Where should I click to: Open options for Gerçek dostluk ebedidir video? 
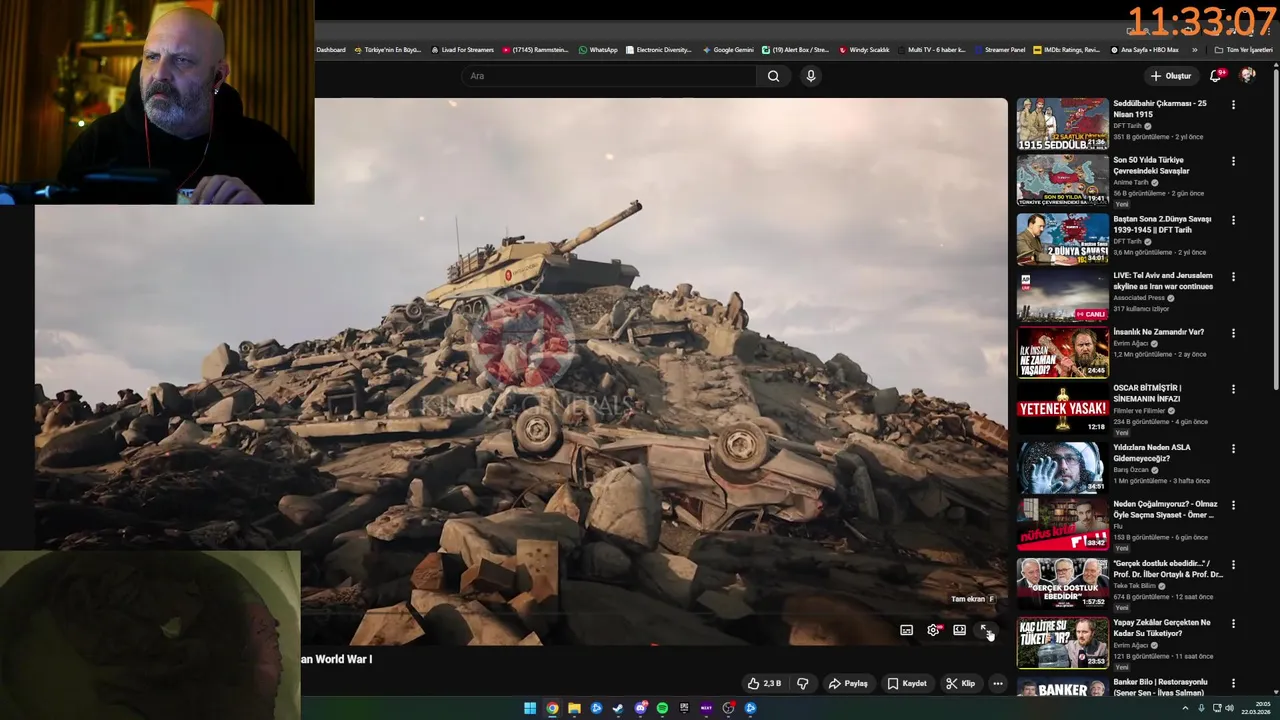pos(1233,565)
